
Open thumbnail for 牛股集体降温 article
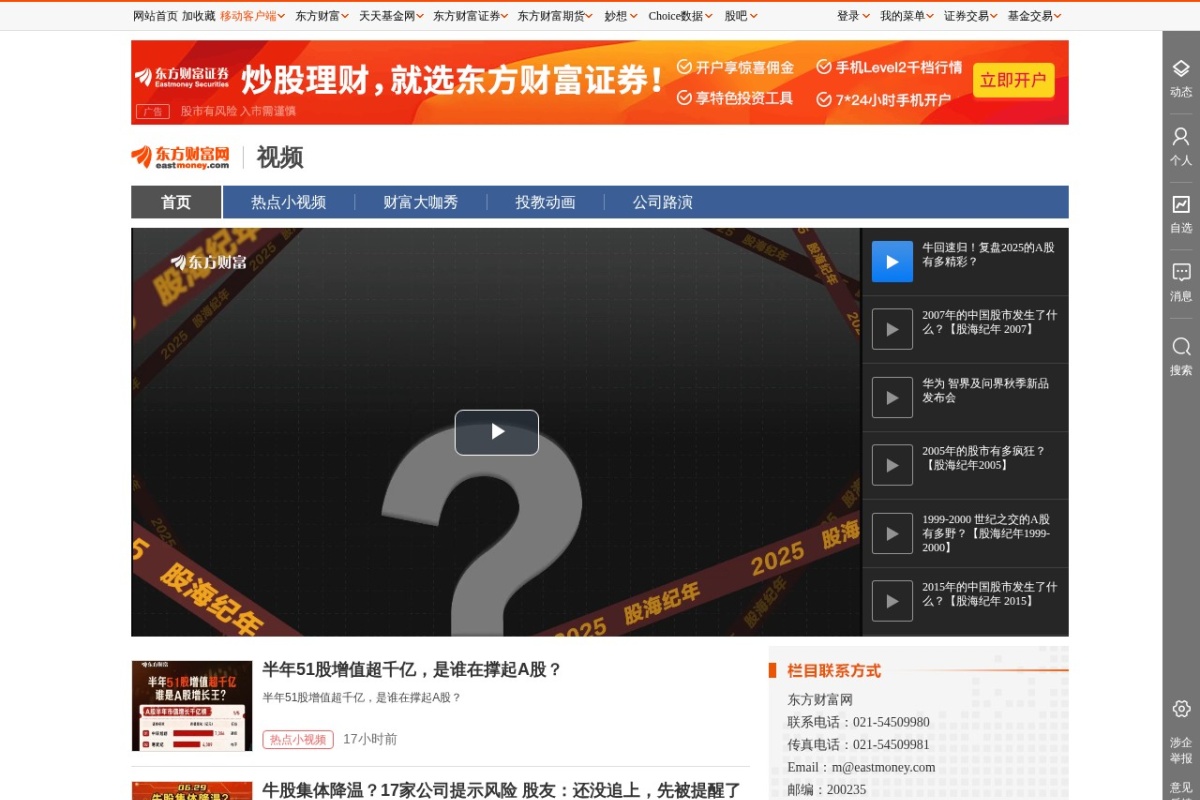tap(192, 791)
